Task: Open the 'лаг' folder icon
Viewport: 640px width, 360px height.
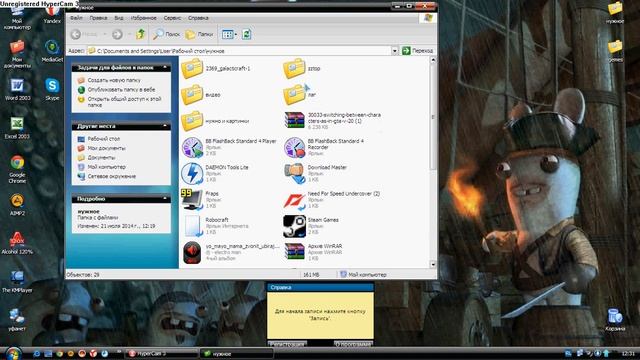Action: click(x=294, y=95)
